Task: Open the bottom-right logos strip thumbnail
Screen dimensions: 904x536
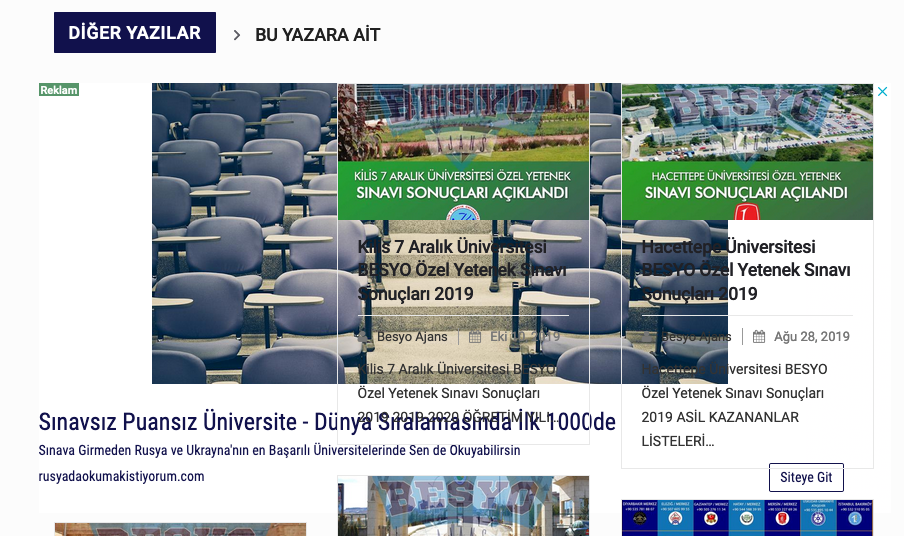Action: [x=747, y=518]
